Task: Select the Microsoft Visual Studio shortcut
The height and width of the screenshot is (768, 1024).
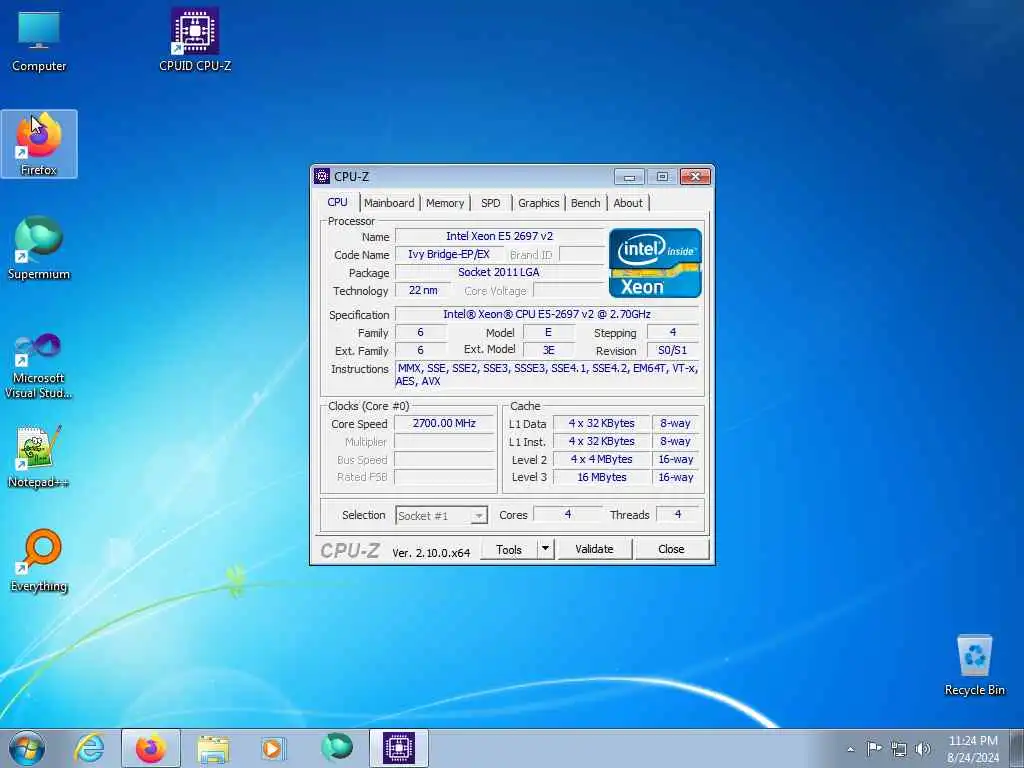Action: [39, 366]
